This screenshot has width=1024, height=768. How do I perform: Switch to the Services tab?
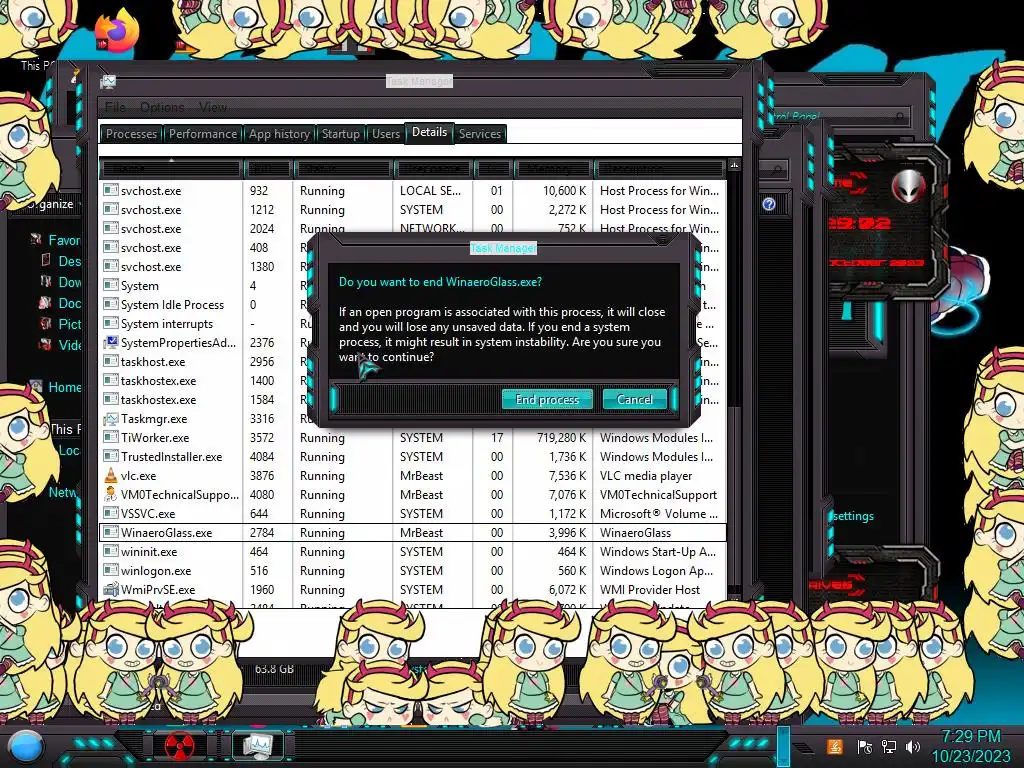[479, 134]
